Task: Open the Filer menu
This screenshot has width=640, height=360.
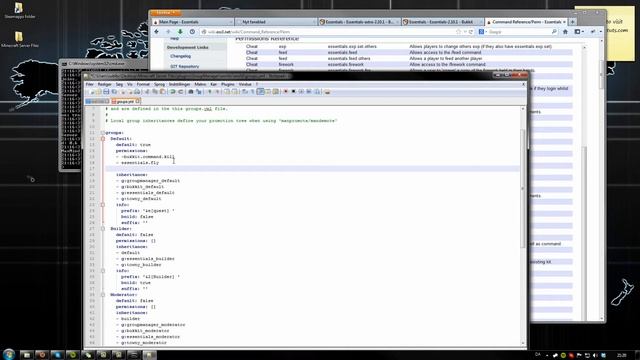Action: click(89, 84)
